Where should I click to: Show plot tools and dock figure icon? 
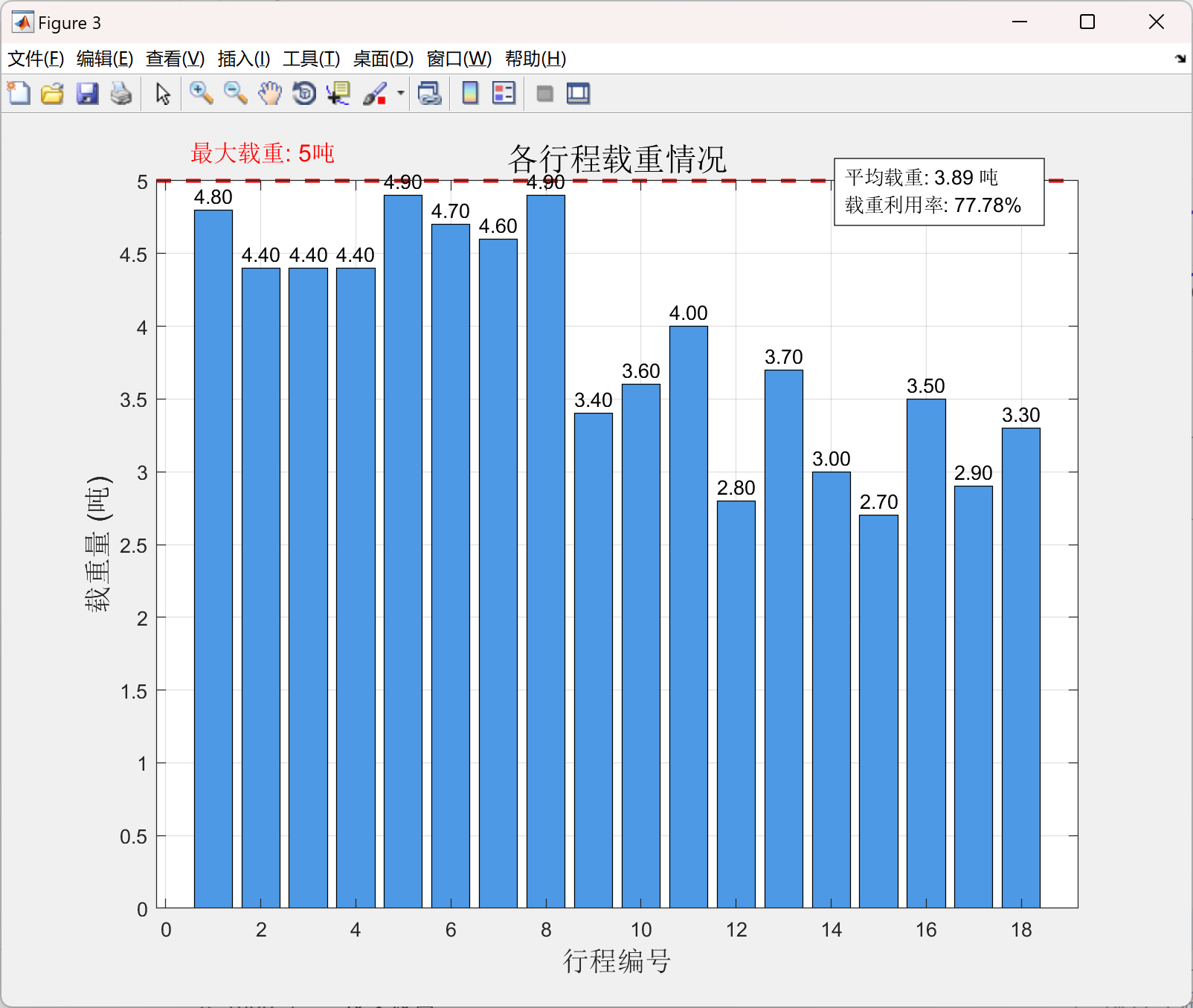[x=578, y=93]
